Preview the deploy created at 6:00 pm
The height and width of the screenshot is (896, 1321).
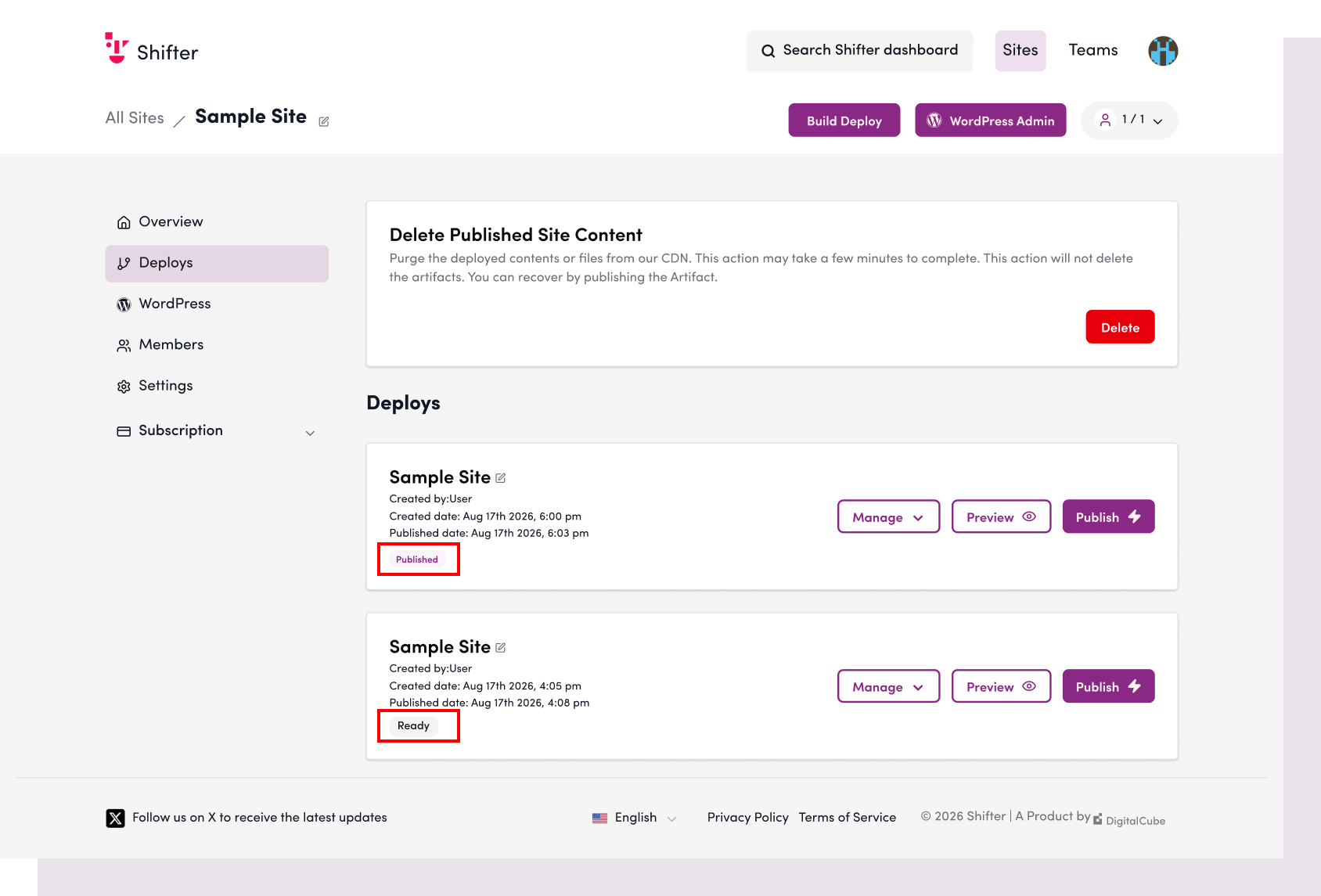click(x=1001, y=516)
